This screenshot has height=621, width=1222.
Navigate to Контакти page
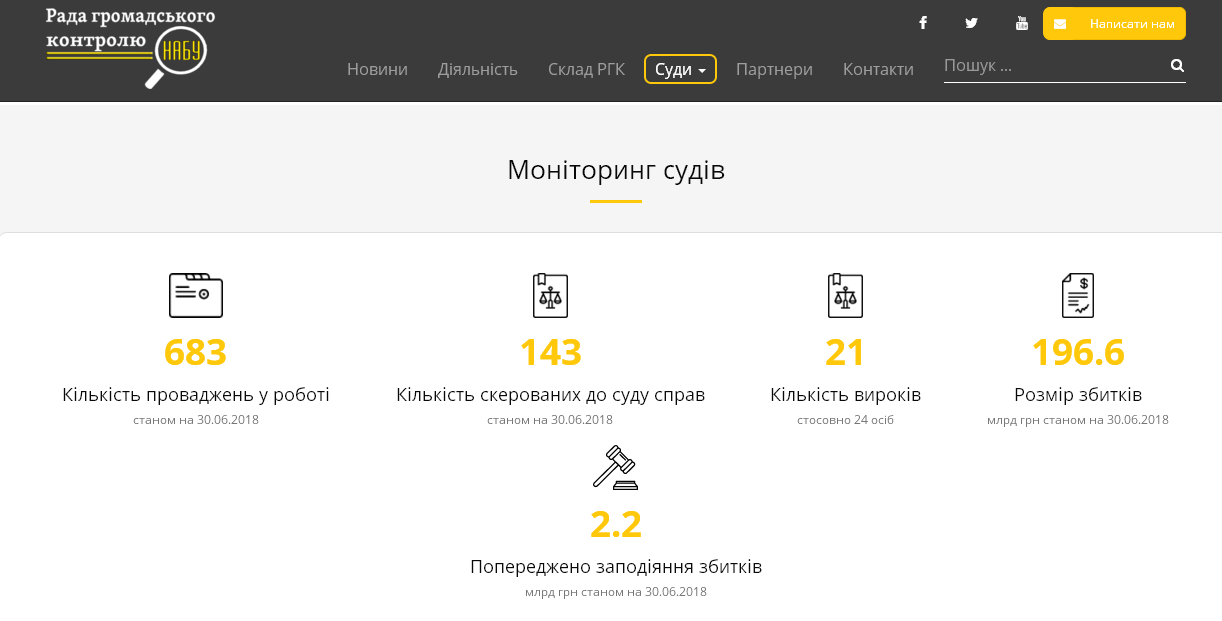pyautogui.click(x=878, y=69)
